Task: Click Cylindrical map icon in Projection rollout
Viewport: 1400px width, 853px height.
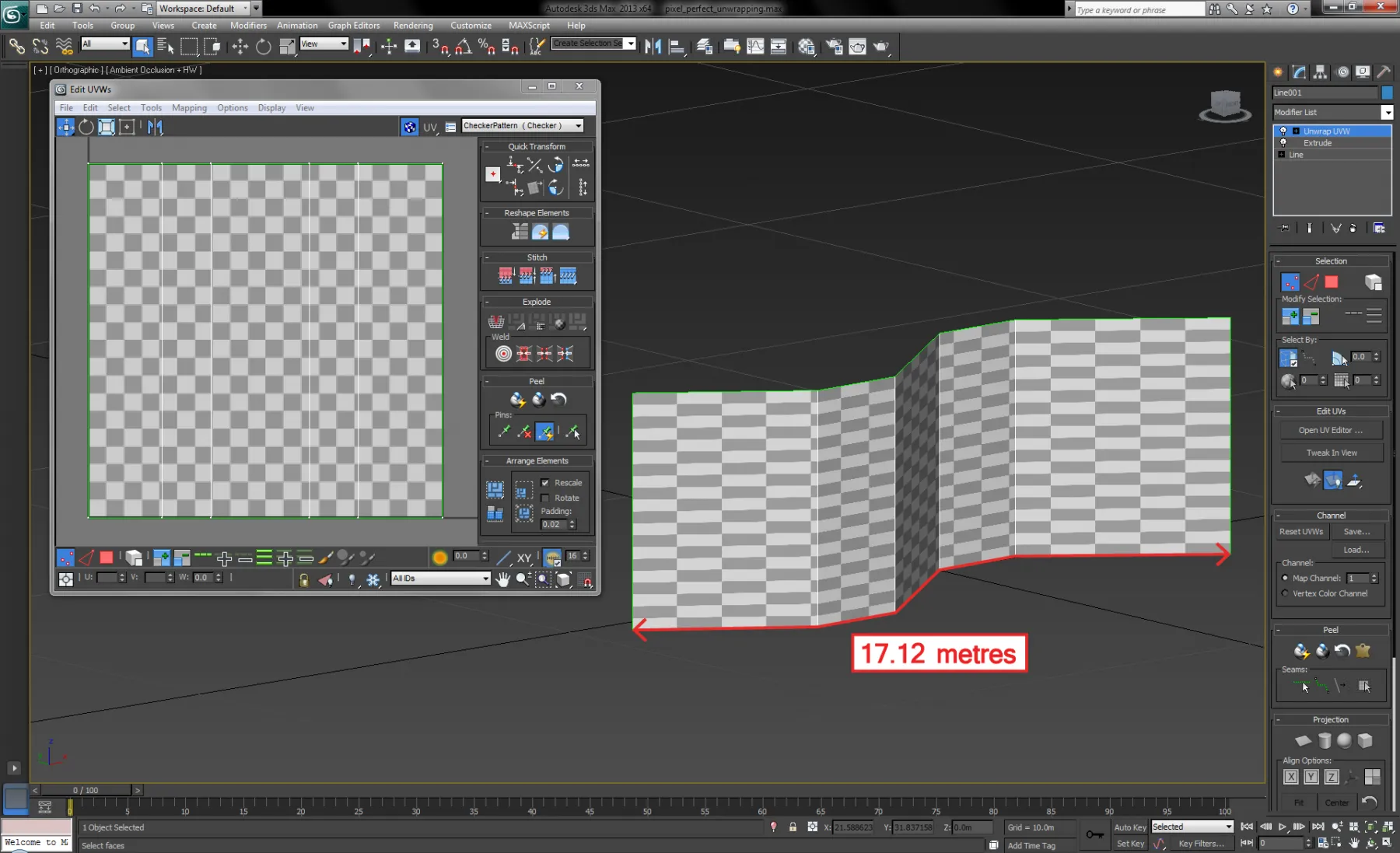Action: 1325,740
